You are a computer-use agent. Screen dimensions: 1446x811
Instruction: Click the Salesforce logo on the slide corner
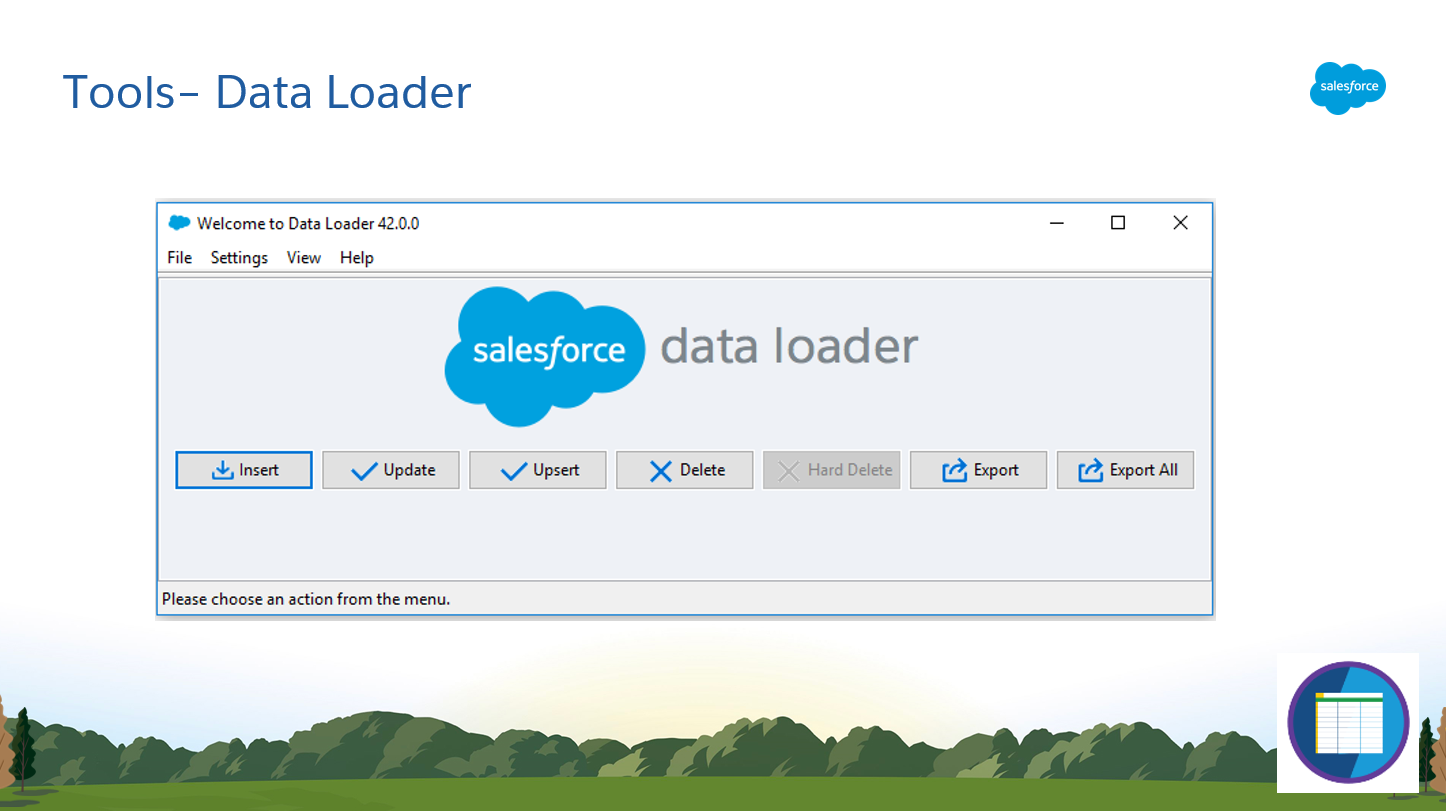point(1348,88)
